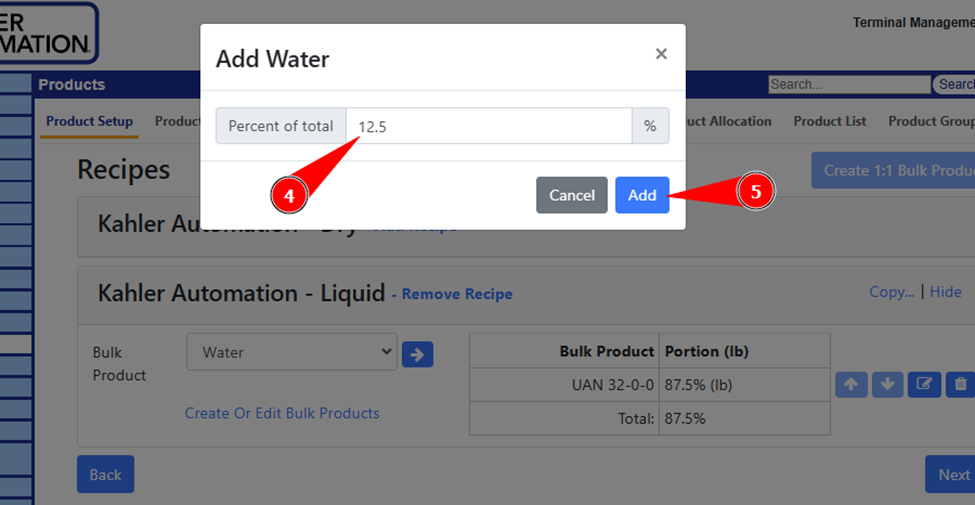Open the Product Group tab
975x505 pixels.
(x=930, y=121)
